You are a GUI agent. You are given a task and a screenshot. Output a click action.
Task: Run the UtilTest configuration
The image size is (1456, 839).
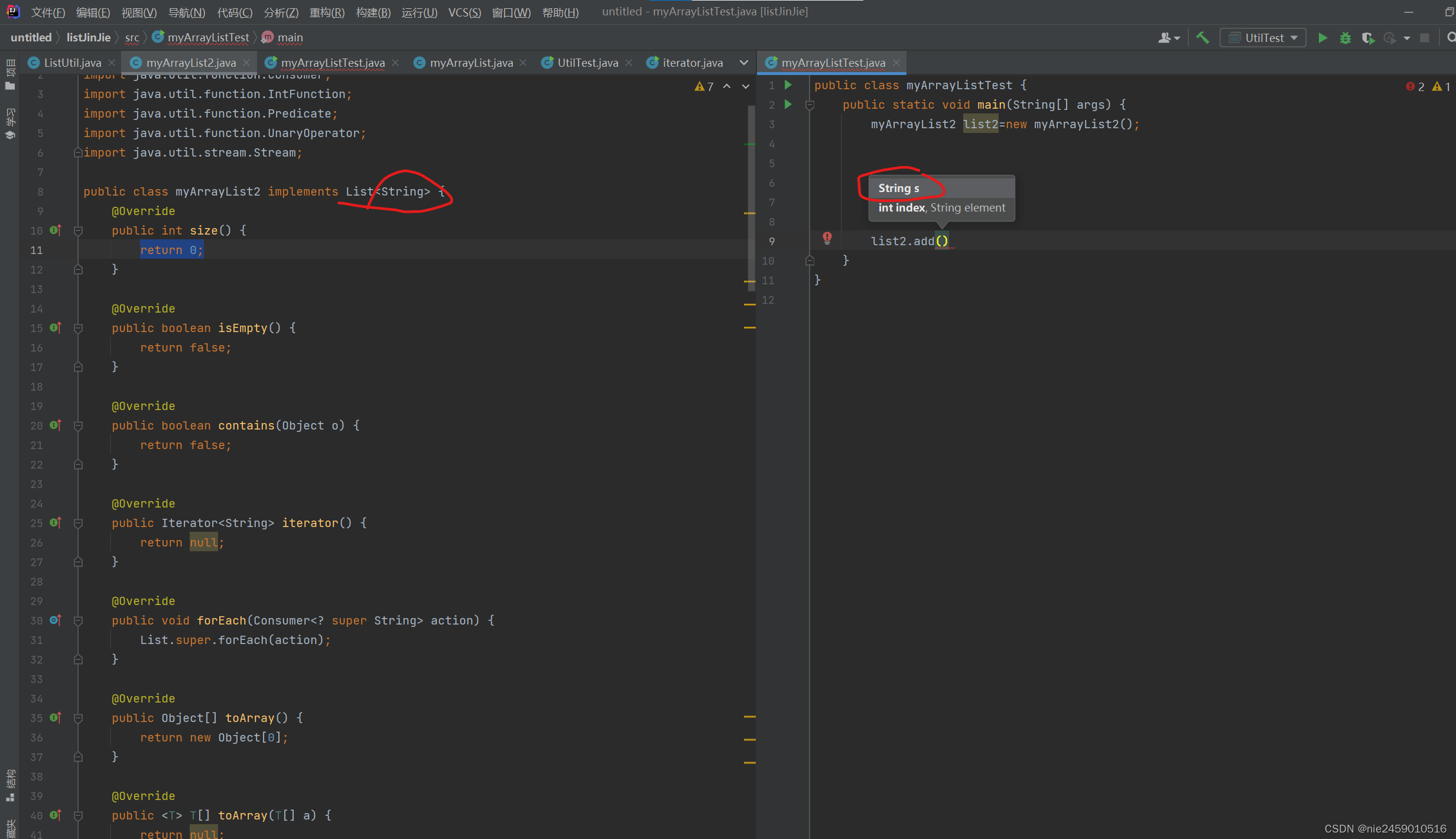coord(1322,38)
